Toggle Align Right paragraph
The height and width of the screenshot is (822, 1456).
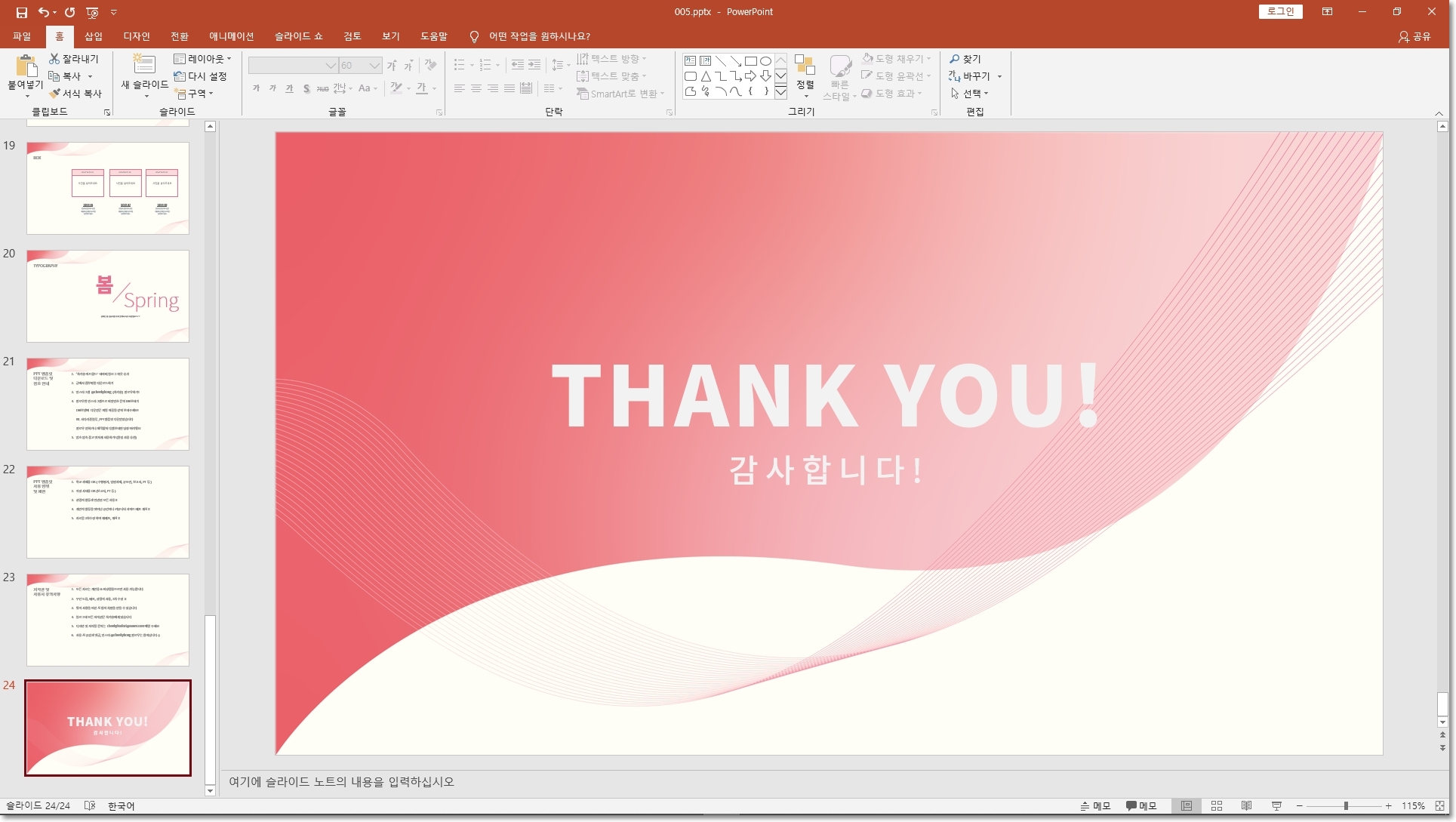(x=493, y=88)
